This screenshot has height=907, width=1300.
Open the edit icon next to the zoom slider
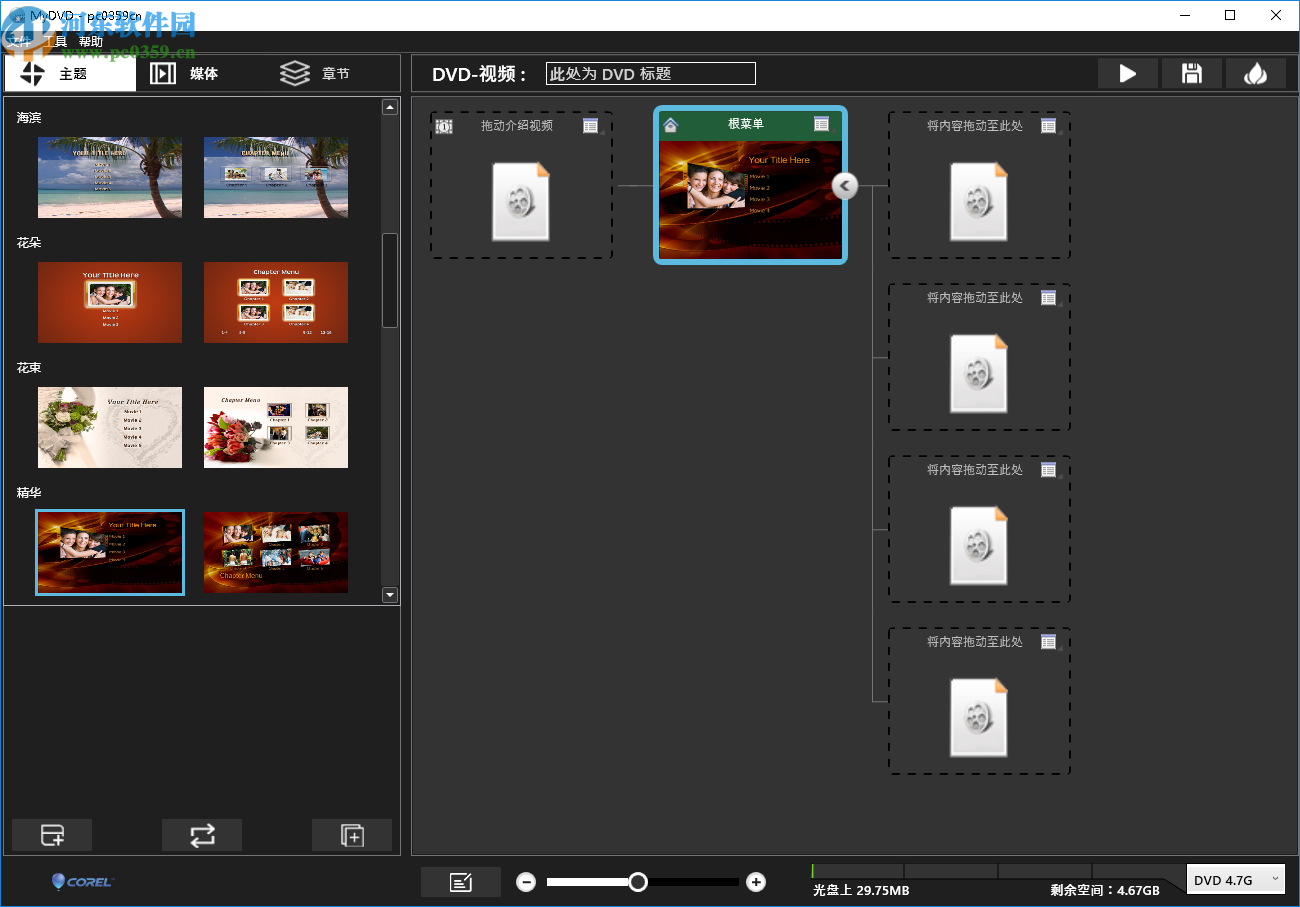460,882
